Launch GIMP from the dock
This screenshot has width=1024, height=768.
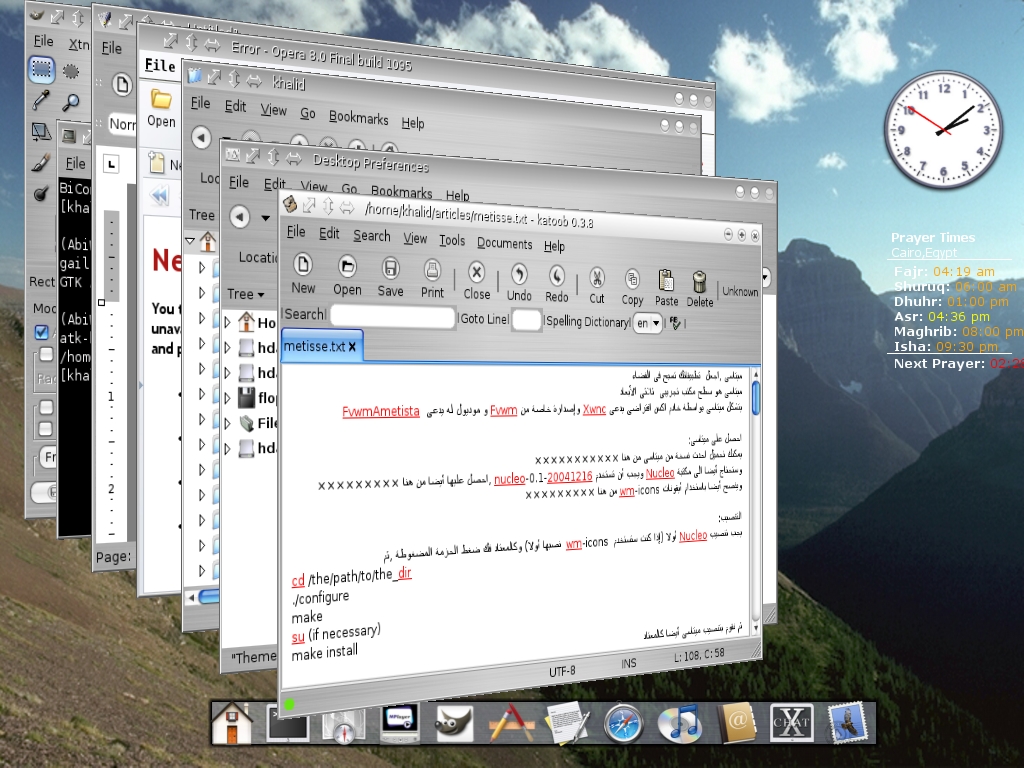coord(453,722)
